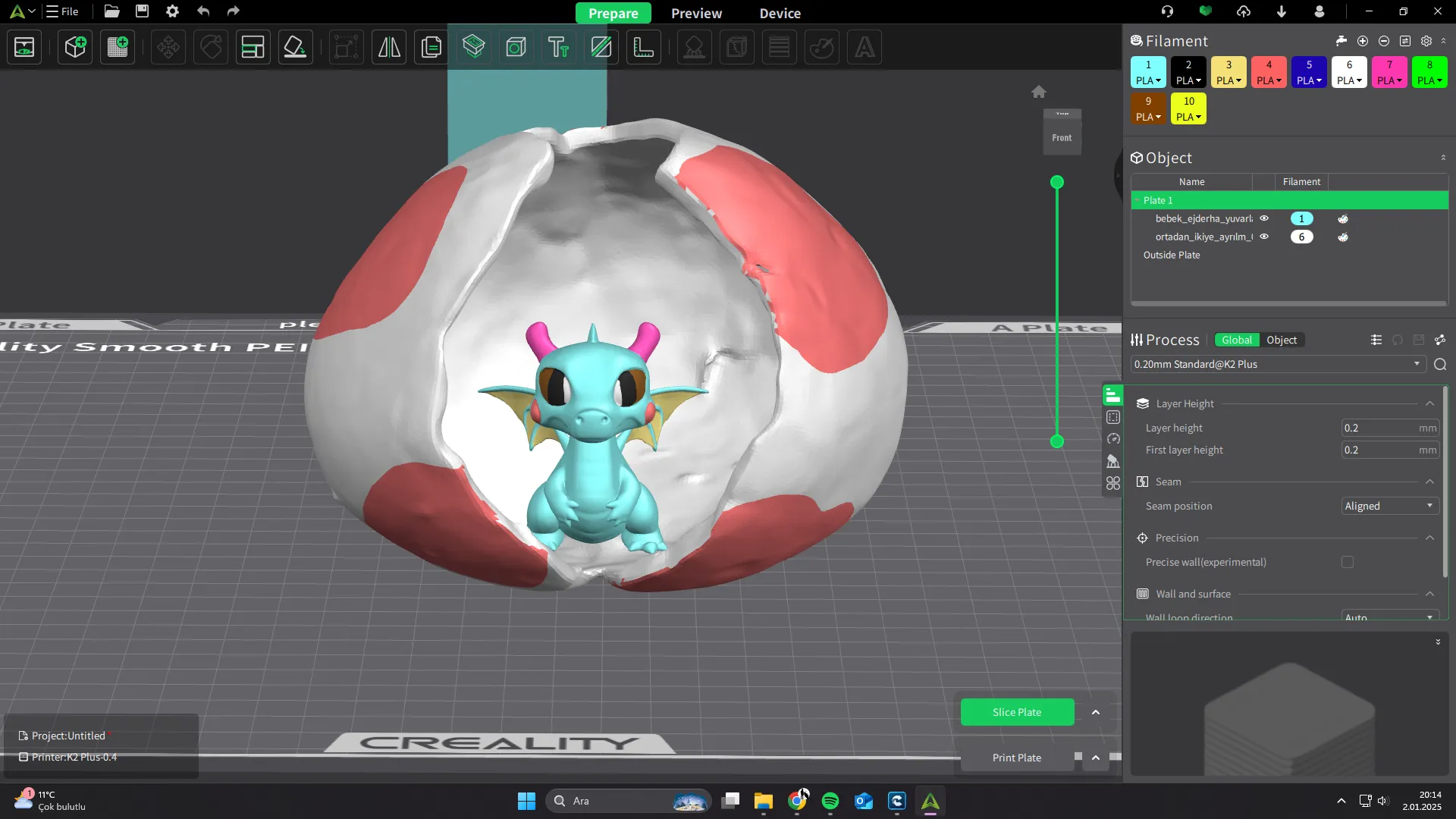Switch to the Preview tab
This screenshot has width=1456, height=819.
click(x=696, y=13)
